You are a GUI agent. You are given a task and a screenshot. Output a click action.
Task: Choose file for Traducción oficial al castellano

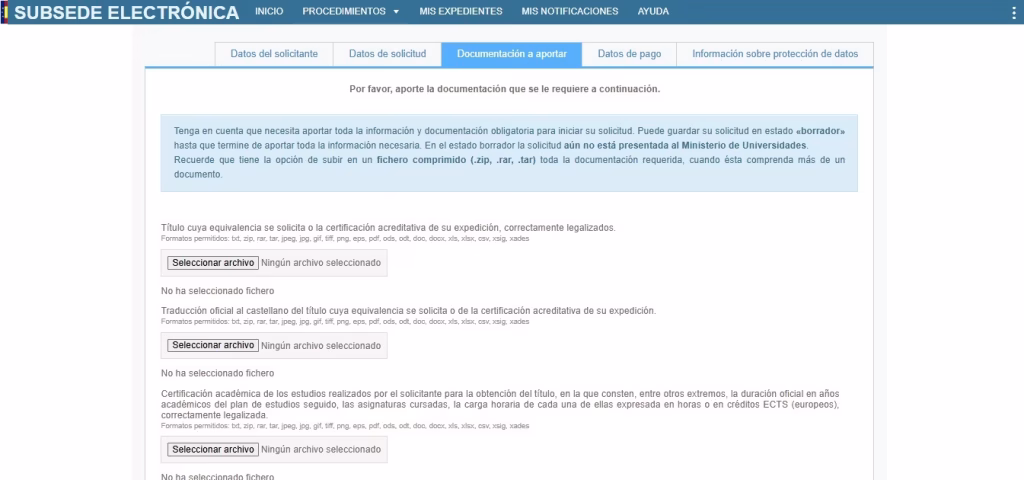tap(213, 345)
